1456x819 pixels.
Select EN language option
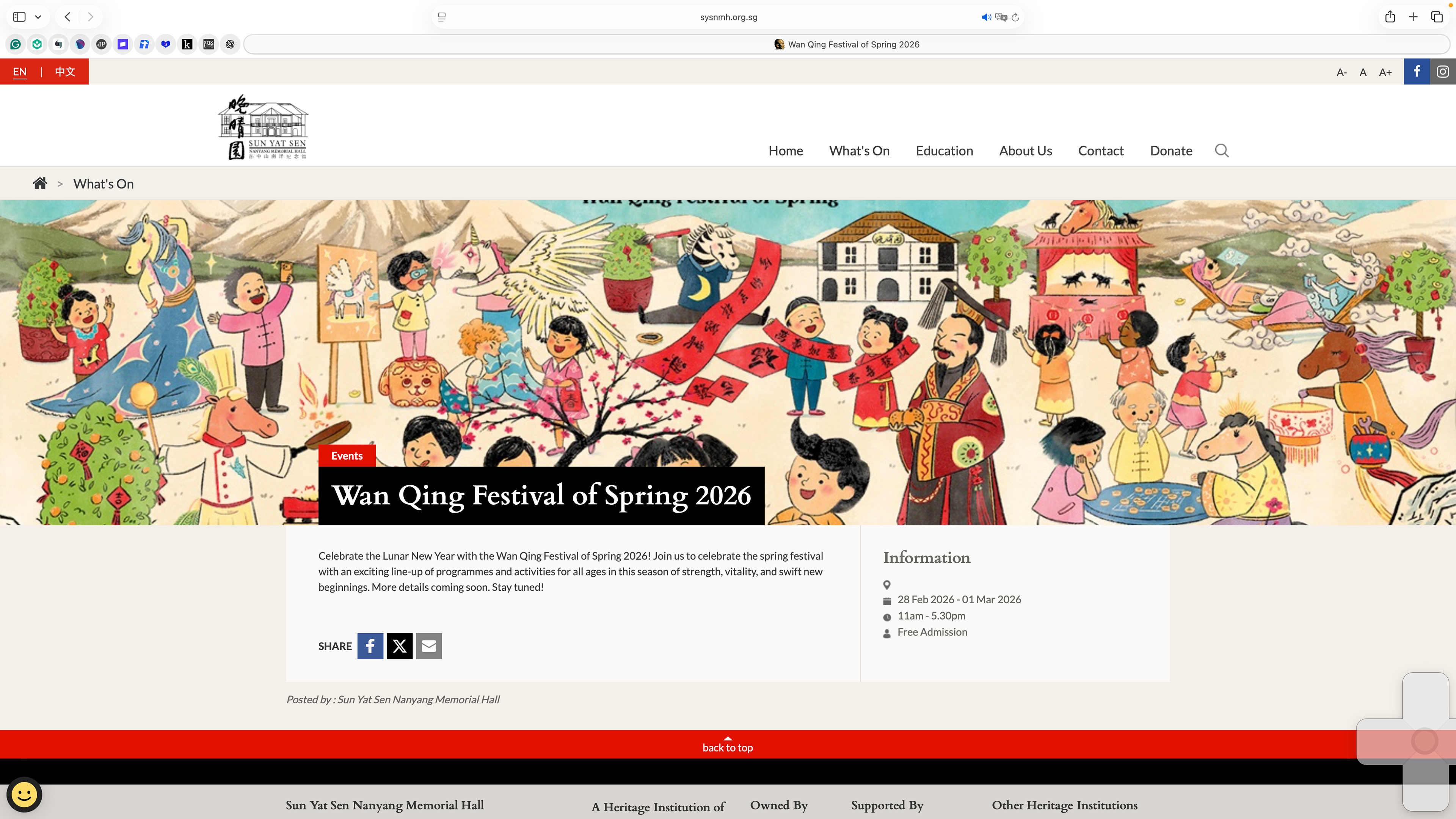[x=20, y=72]
